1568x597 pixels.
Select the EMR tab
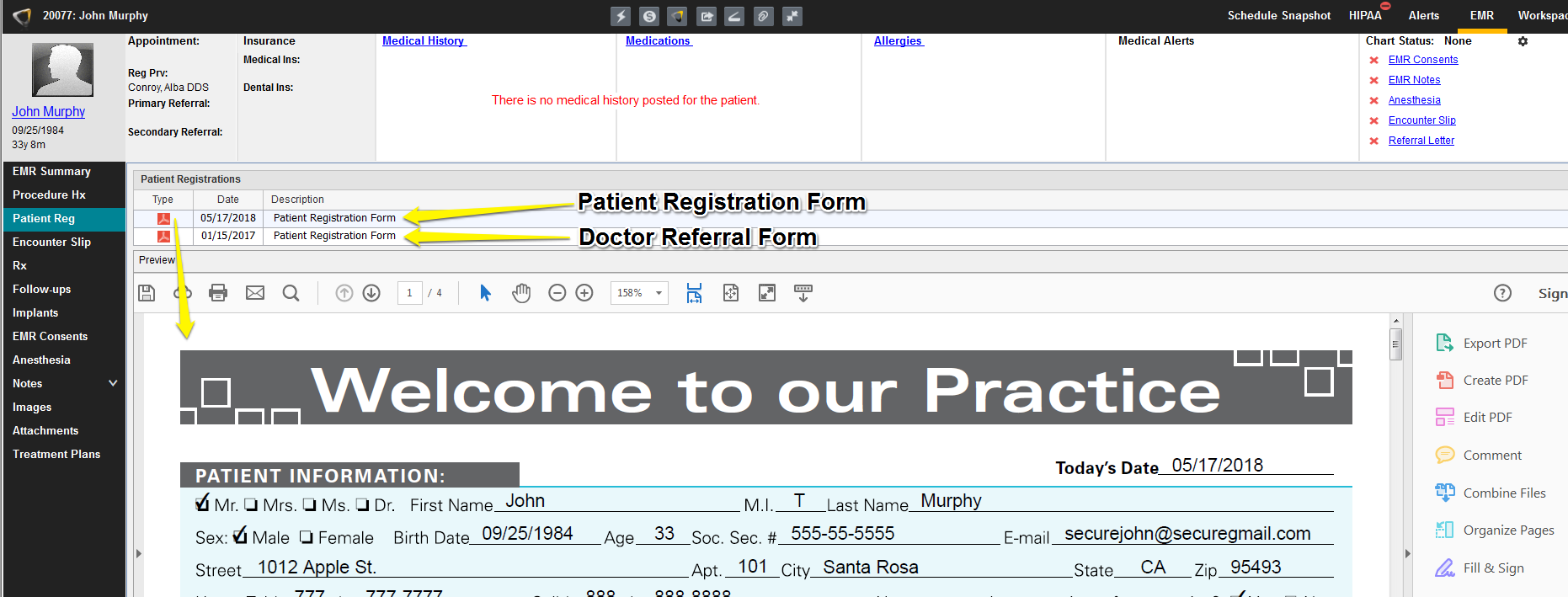pos(1482,16)
